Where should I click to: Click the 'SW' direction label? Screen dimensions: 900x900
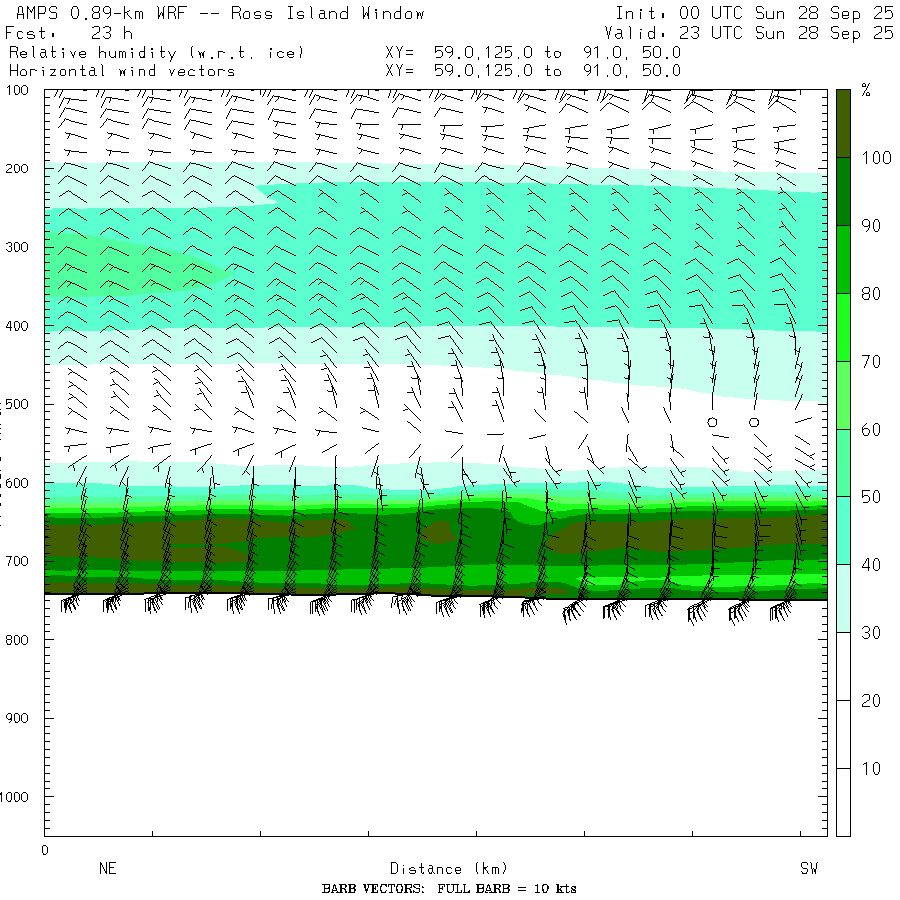click(x=809, y=868)
